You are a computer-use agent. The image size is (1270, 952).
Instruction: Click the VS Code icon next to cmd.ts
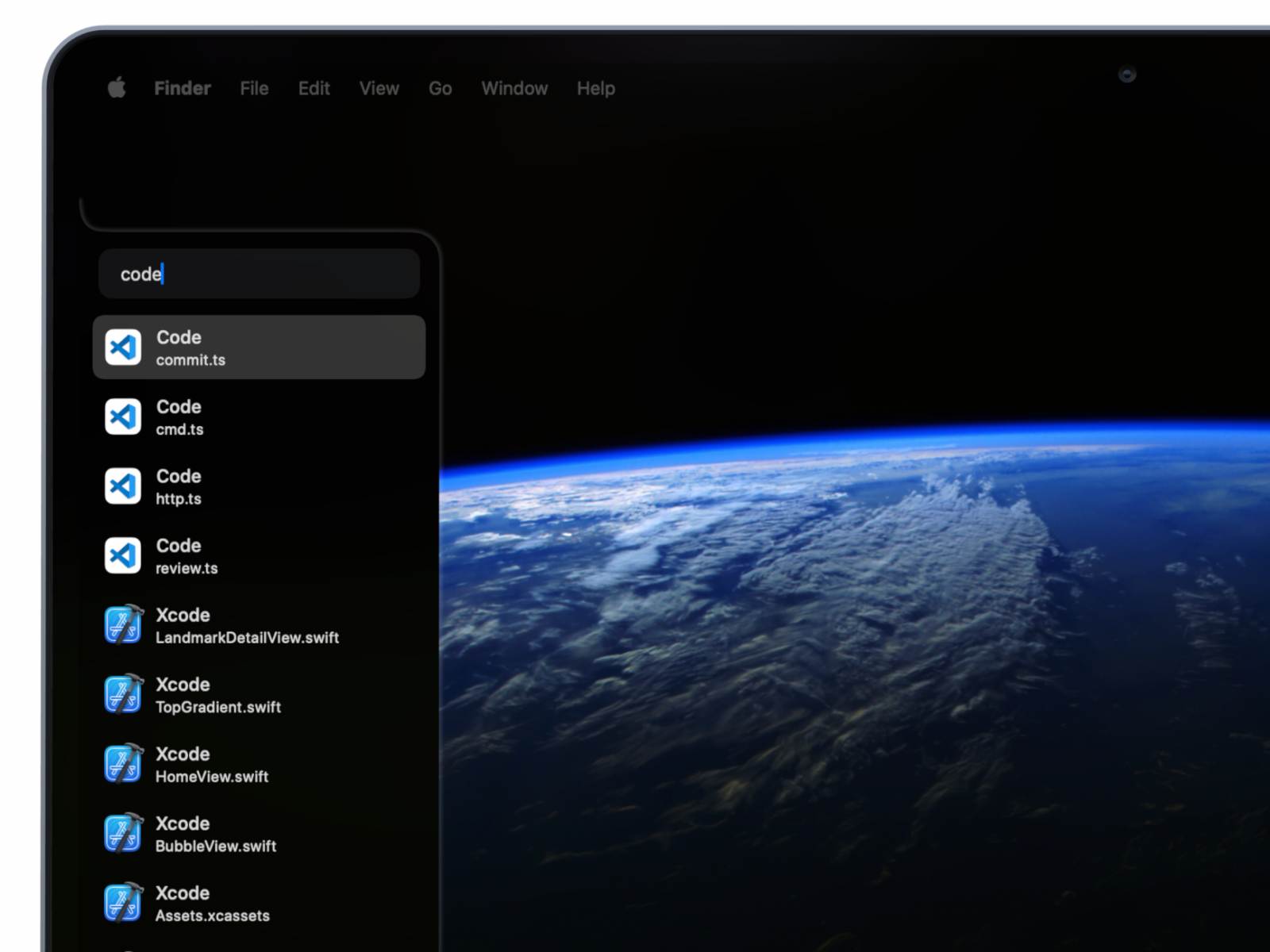pyautogui.click(x=123, y=416)
